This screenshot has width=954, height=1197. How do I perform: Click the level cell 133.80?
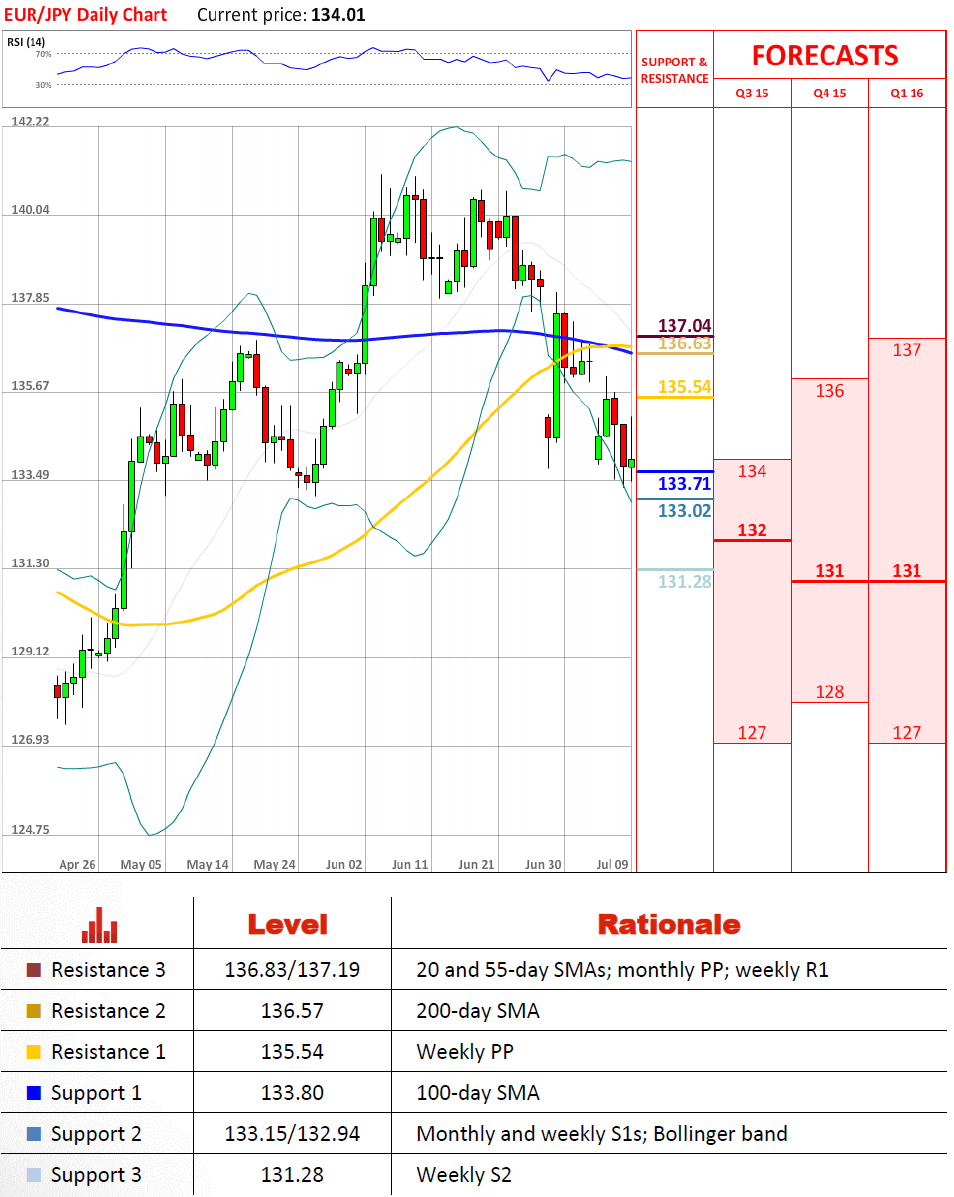292,1093
